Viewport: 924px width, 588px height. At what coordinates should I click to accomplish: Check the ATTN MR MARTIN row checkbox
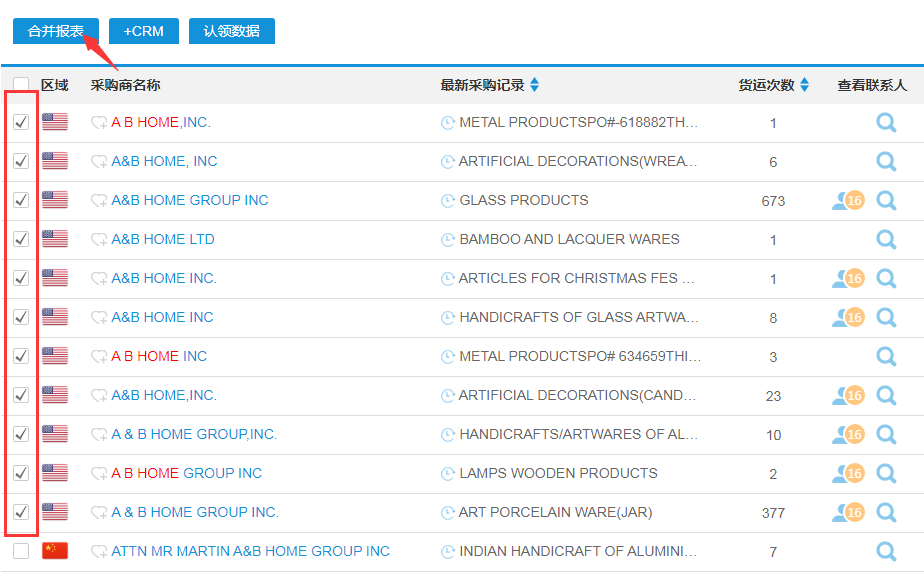point(21,551)
